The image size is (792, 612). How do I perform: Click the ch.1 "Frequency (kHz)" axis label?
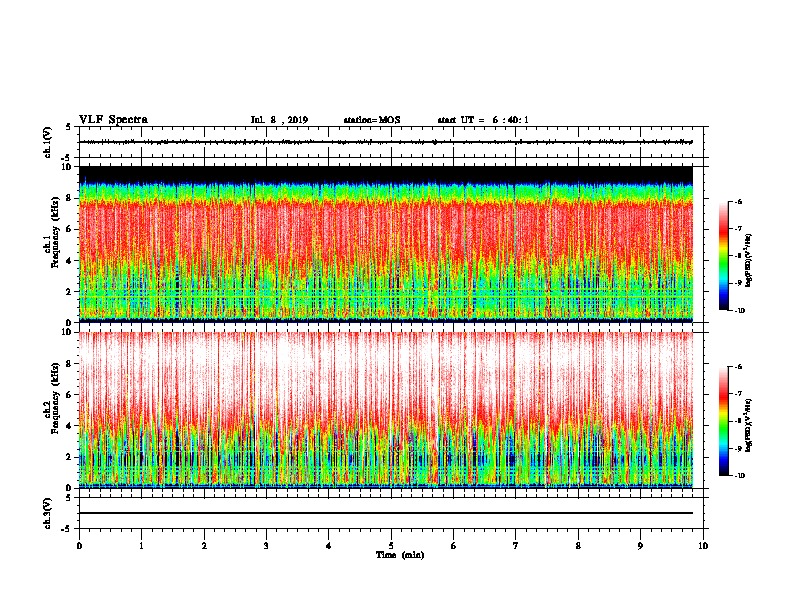[55, 233]
